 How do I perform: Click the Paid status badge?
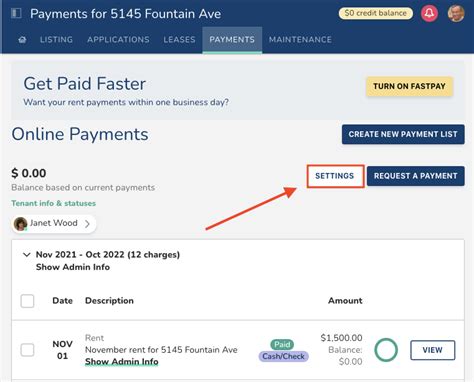282,344
